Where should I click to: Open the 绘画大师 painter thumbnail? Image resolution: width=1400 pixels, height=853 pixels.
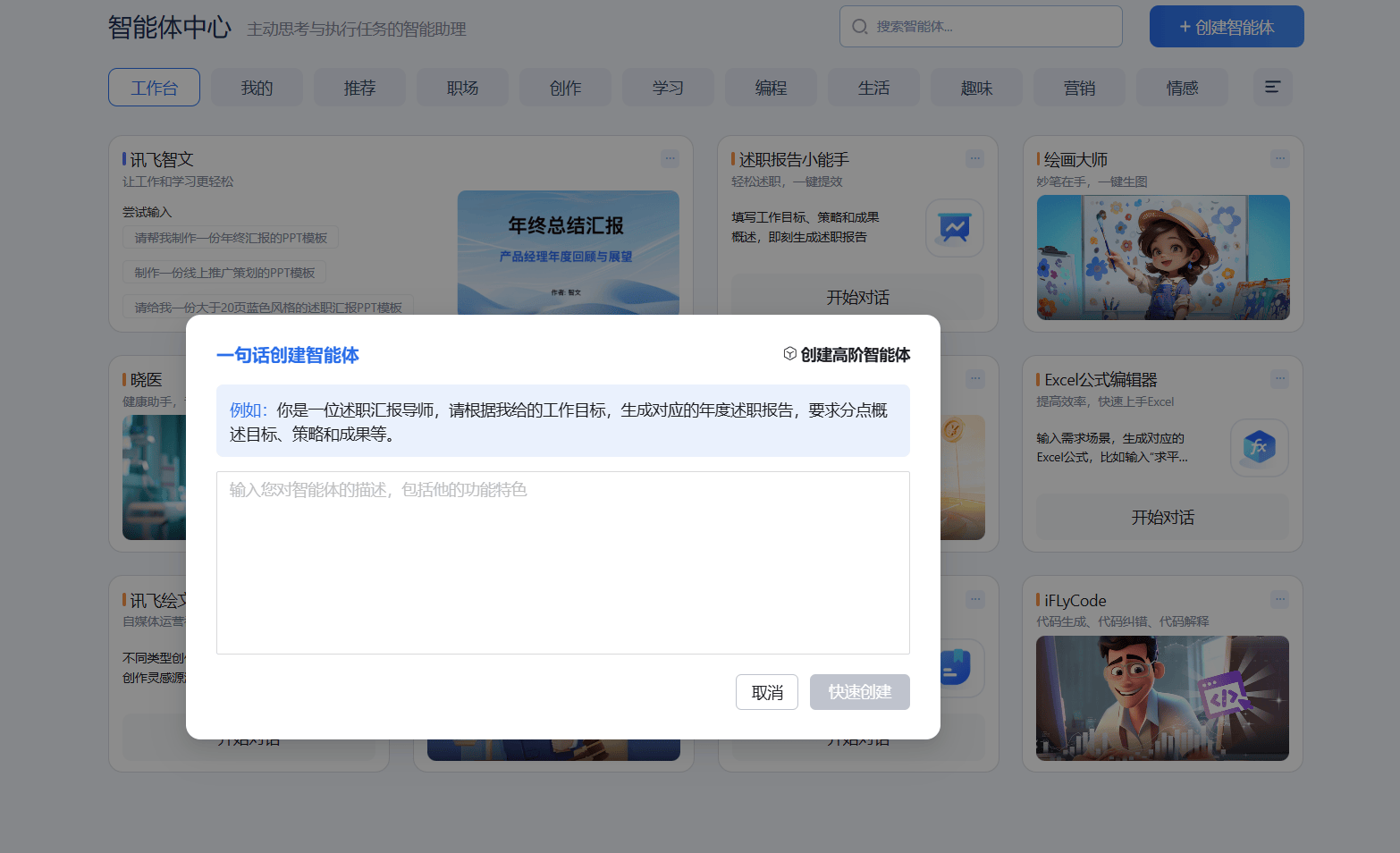click(1162, 258)
